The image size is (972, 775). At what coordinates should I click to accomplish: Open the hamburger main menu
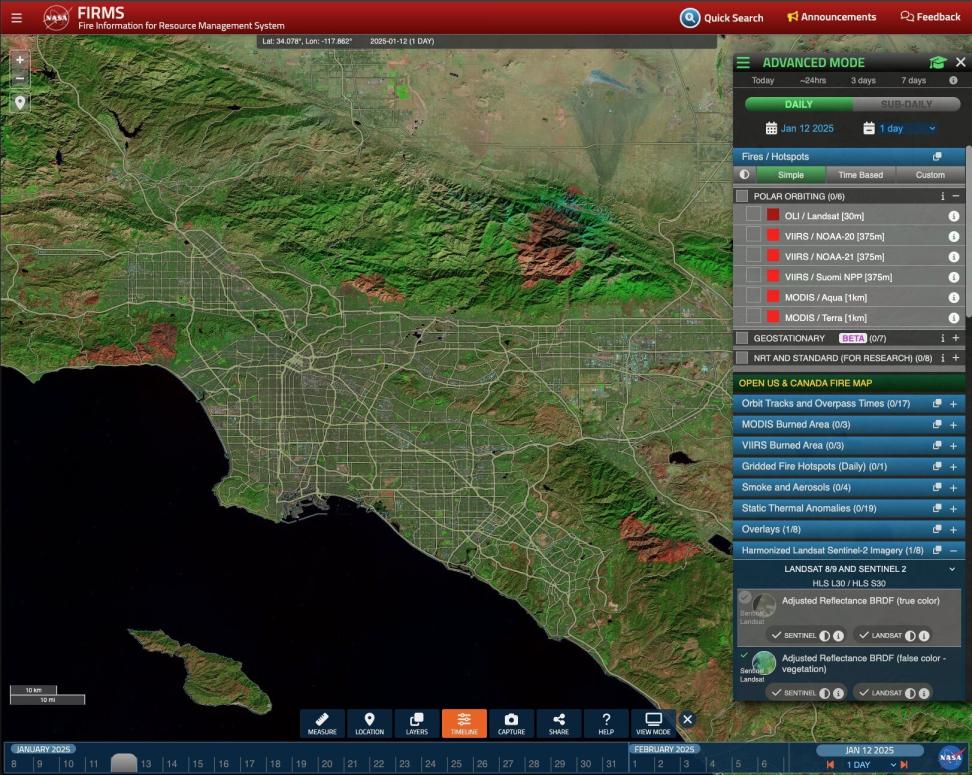[x=17, y=17]
